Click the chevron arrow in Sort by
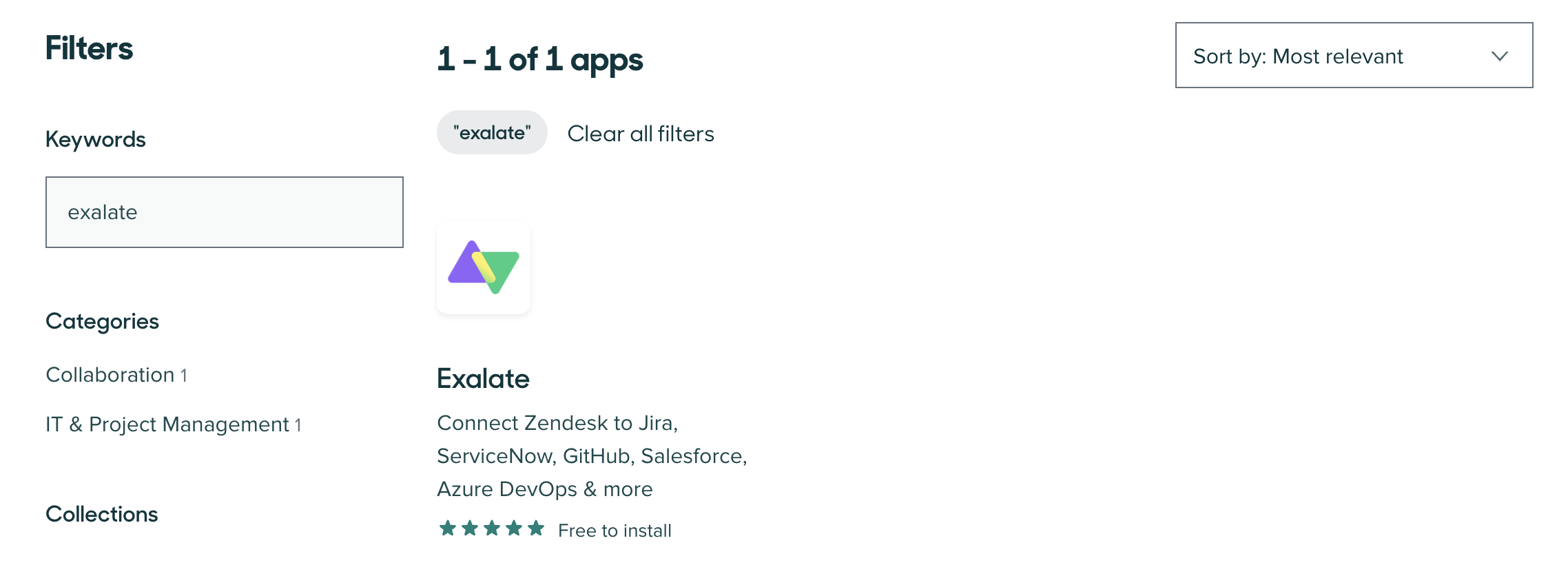The image size is (1568, 565). [1500, 56]
